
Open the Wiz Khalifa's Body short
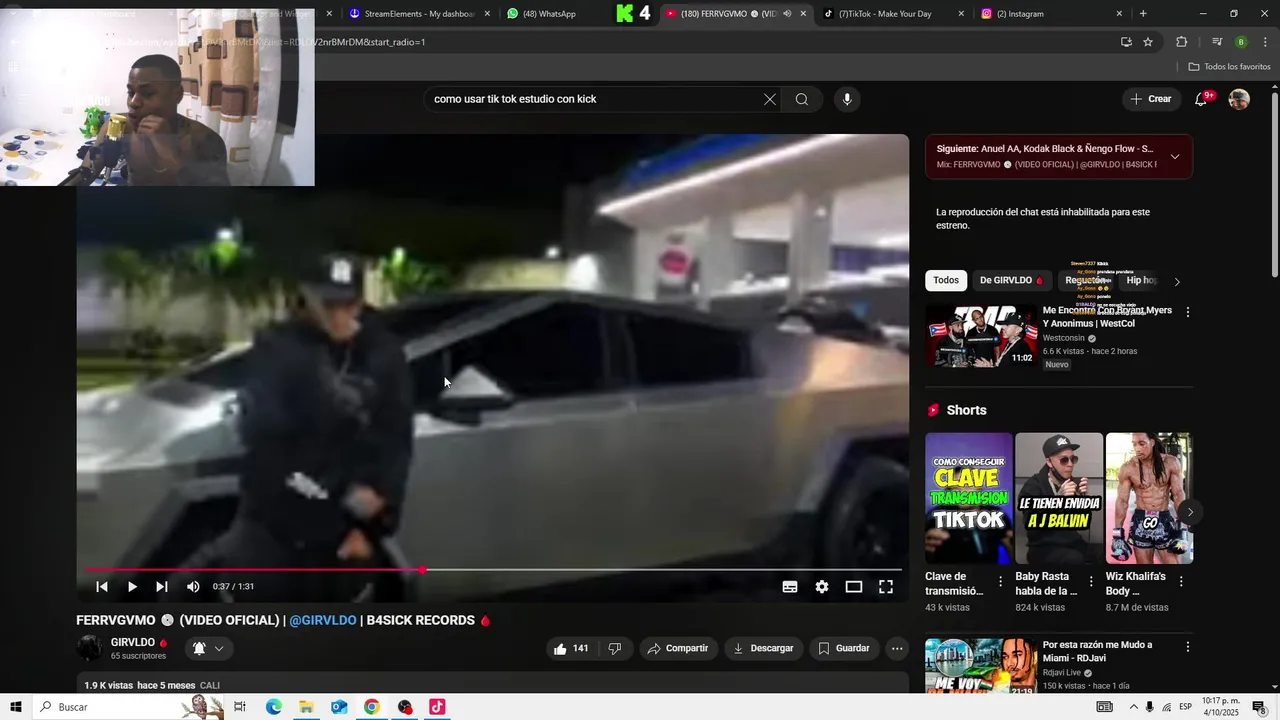click(1149, 498)
